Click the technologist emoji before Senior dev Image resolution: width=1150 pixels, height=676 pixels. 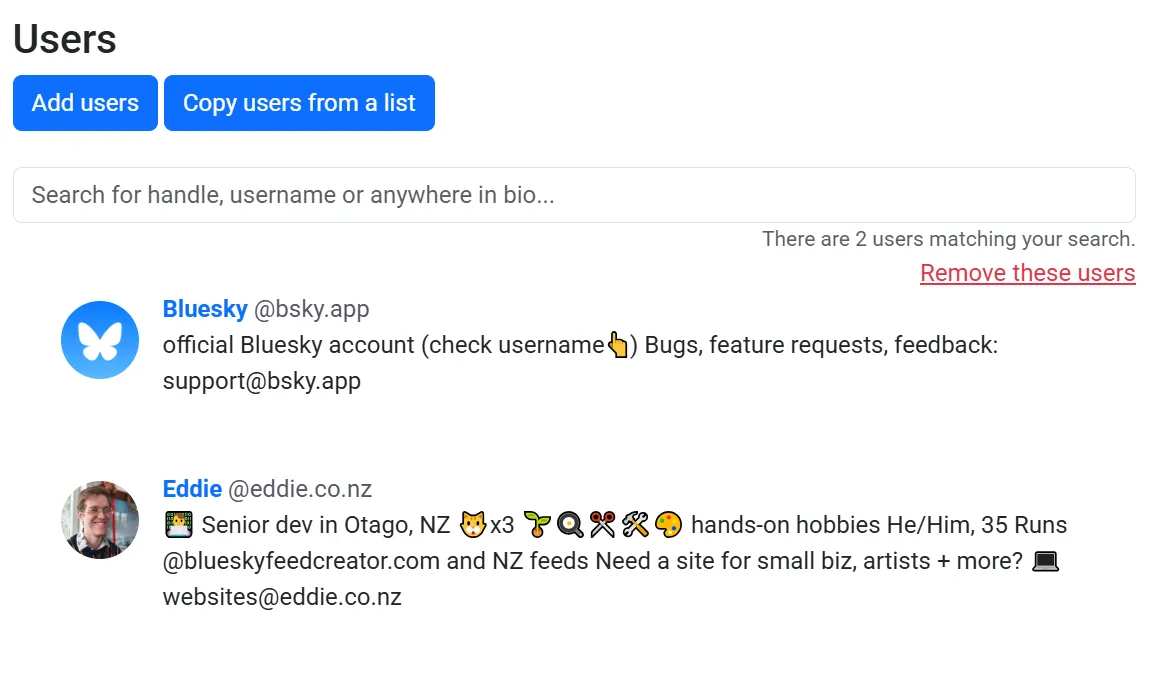click(178, 525)
